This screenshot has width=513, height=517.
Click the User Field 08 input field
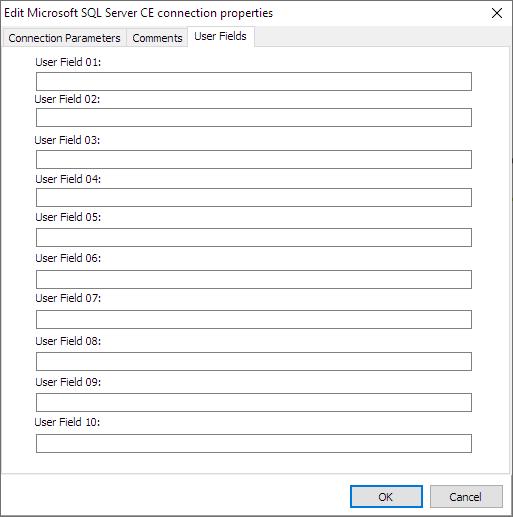point(254,361)
